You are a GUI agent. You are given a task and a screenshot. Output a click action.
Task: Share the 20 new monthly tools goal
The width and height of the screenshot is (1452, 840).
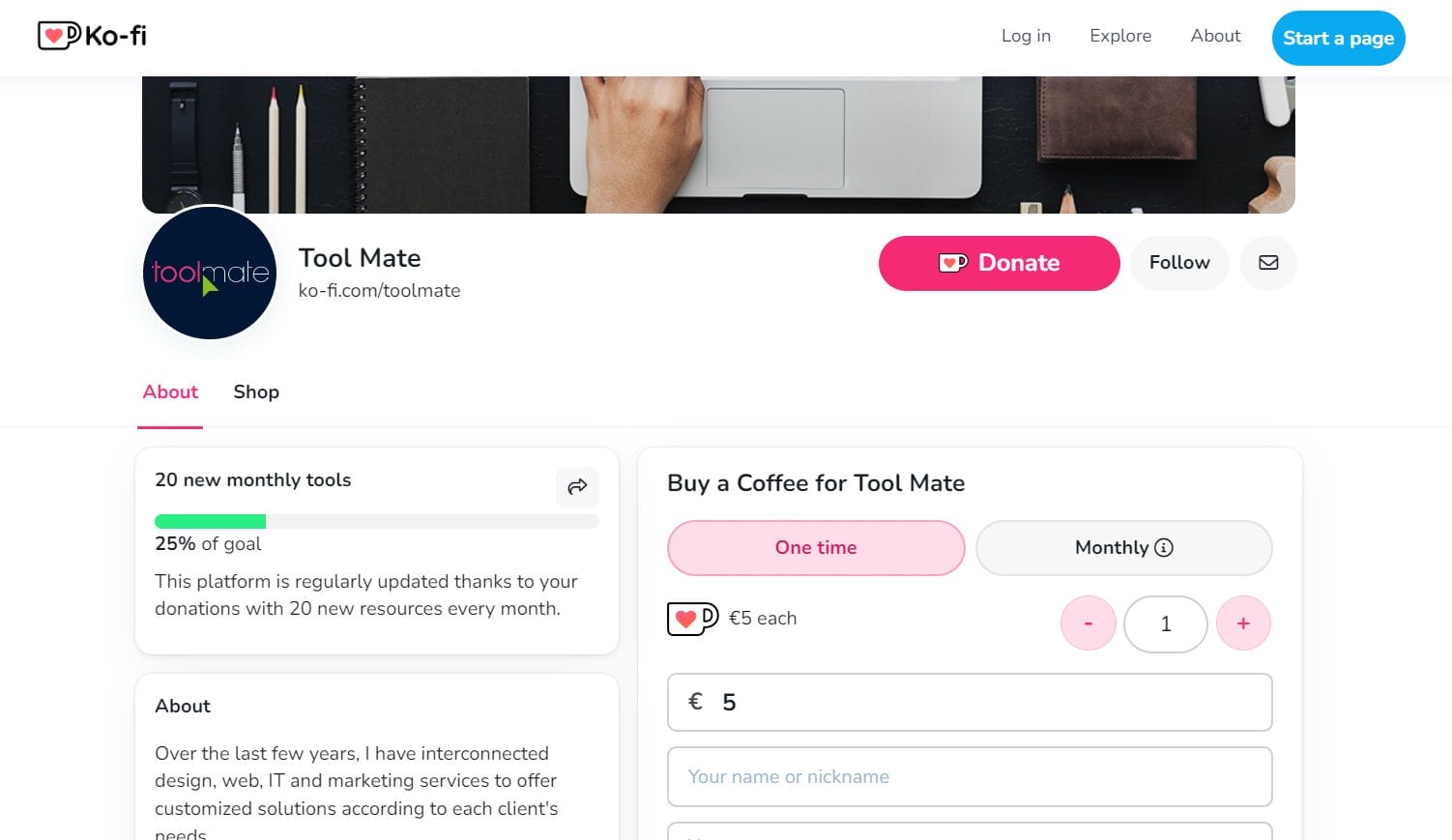(577, 487)
